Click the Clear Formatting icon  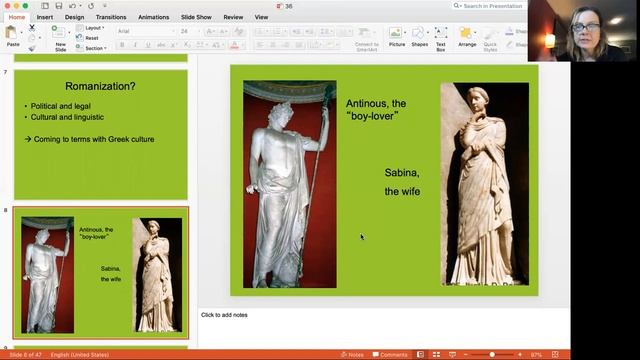239,31
